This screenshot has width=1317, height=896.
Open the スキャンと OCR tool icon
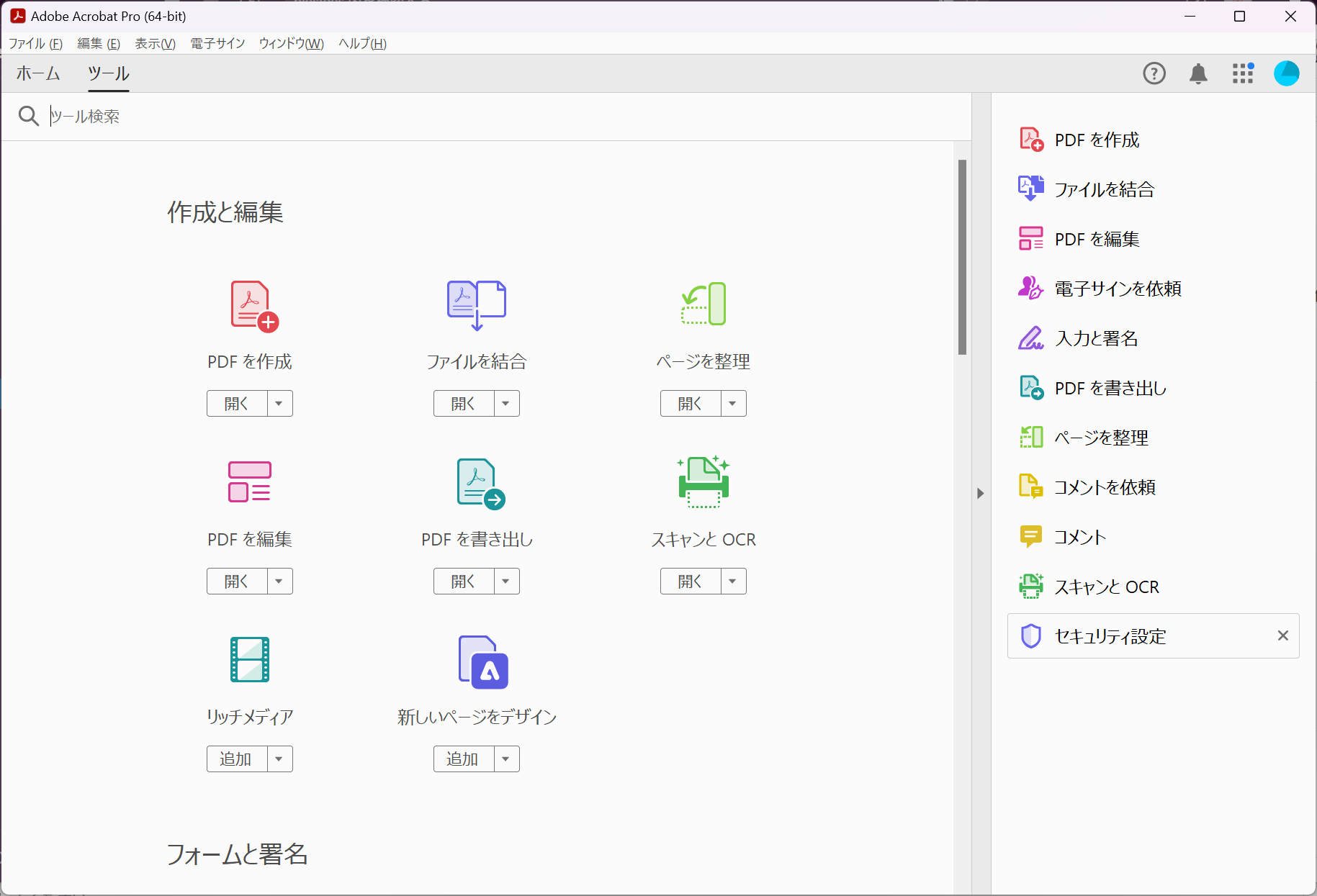(703, 481)
